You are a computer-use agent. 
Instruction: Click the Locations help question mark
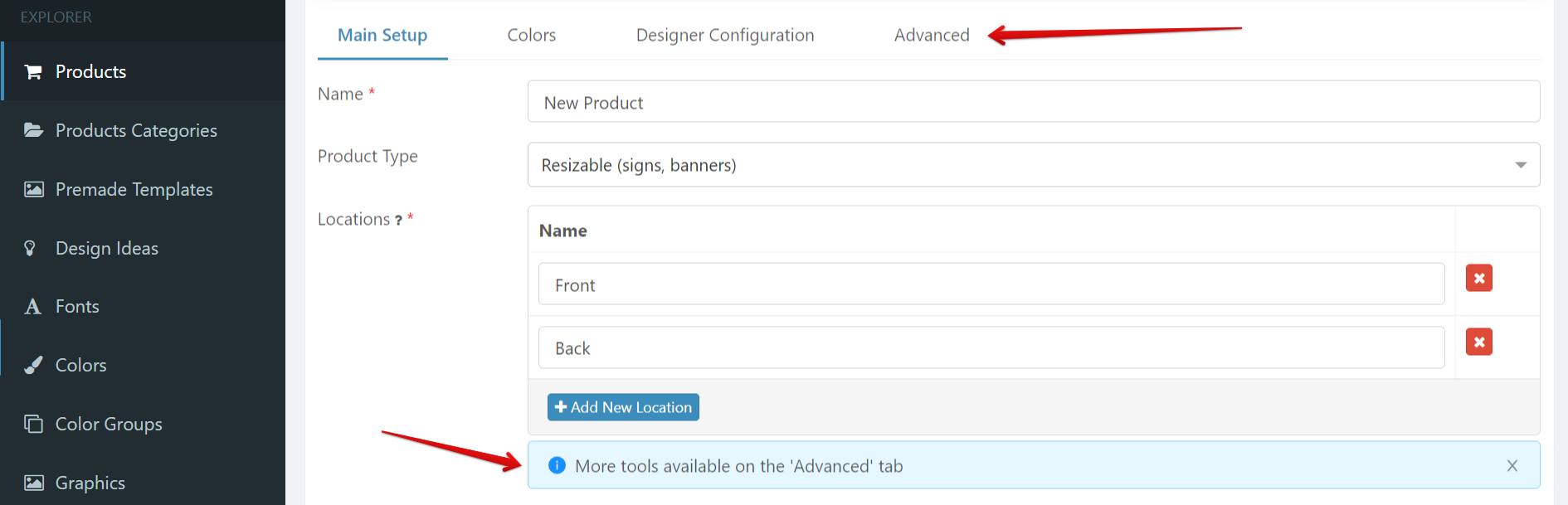[x=398, y=220]
